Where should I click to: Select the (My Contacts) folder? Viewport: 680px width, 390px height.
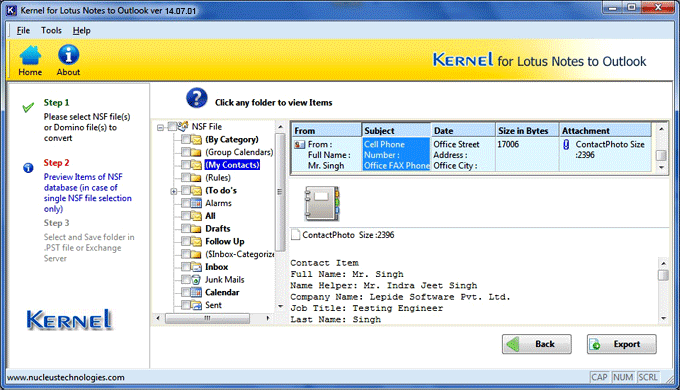232,165
